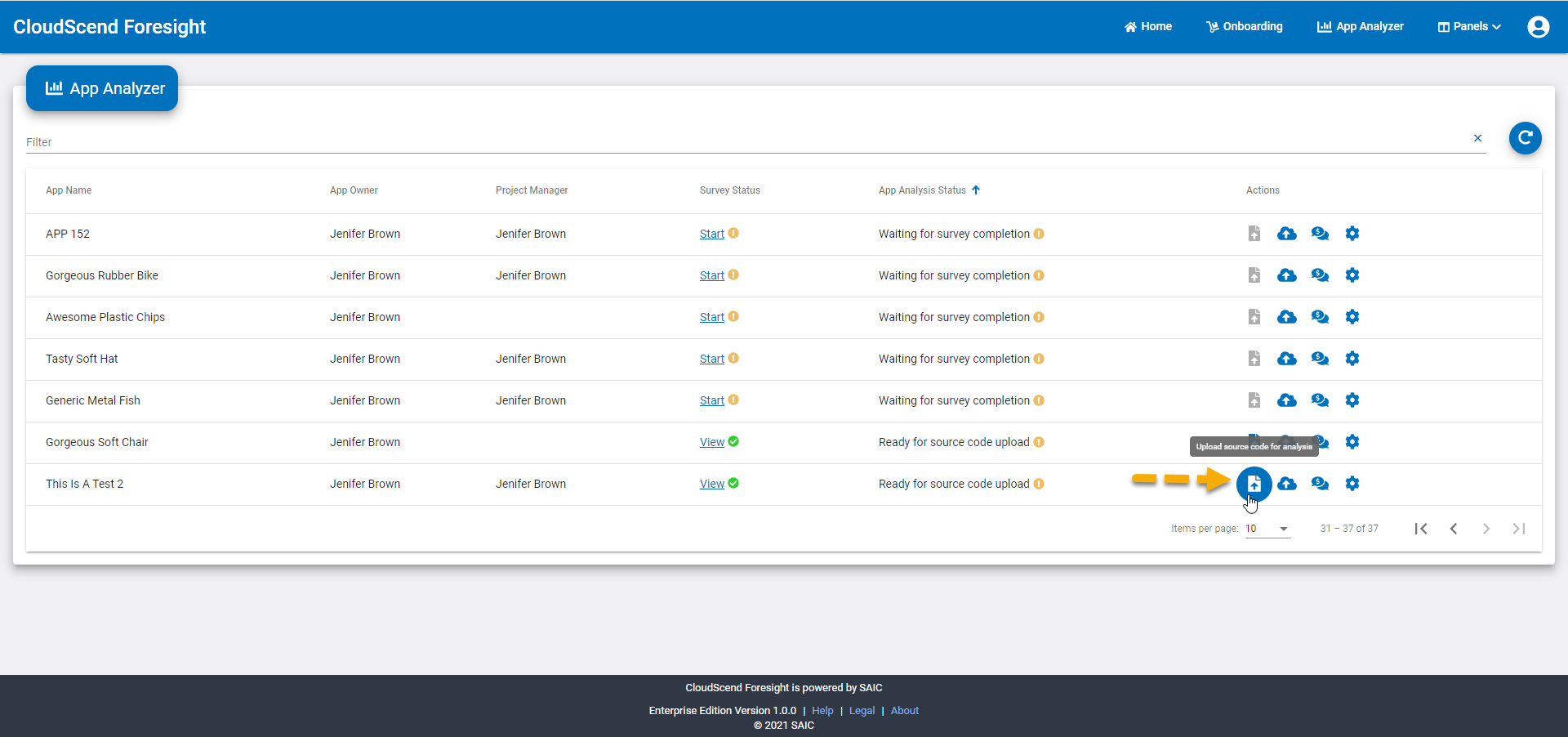The width and height of the screenshot is (1568, 737).
Task: Start survey for Awesome Plastic Chips
Action: 712,317
